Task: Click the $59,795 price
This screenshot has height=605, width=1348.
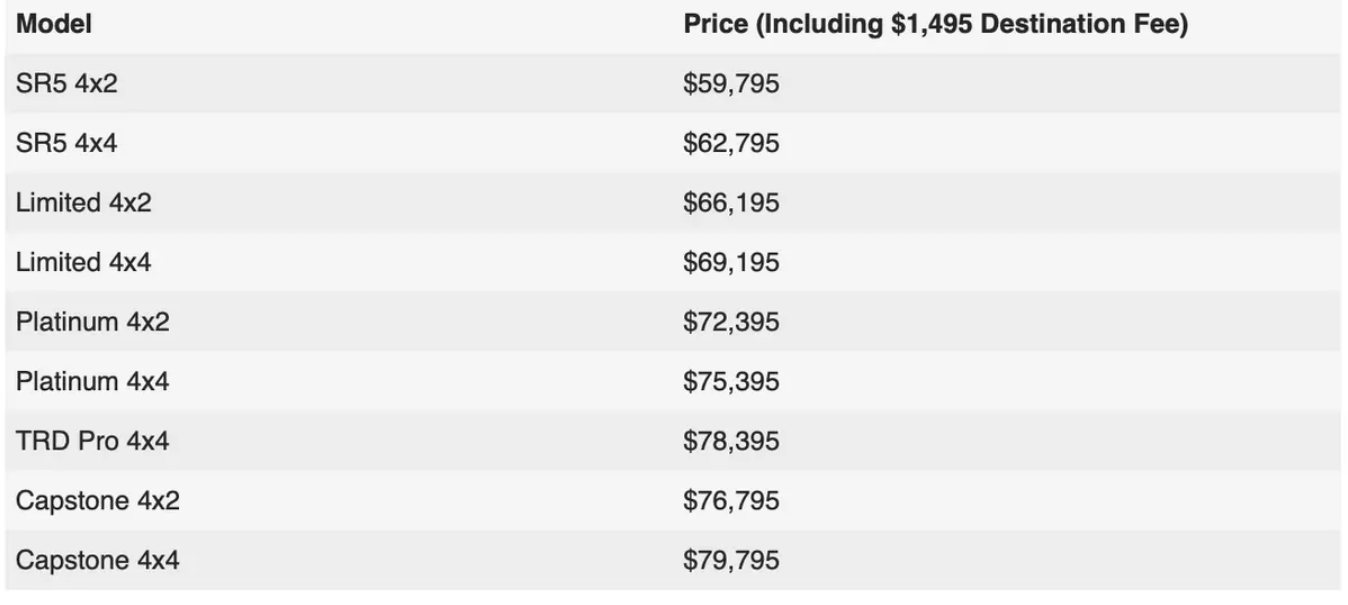Action: click(731, 84)
